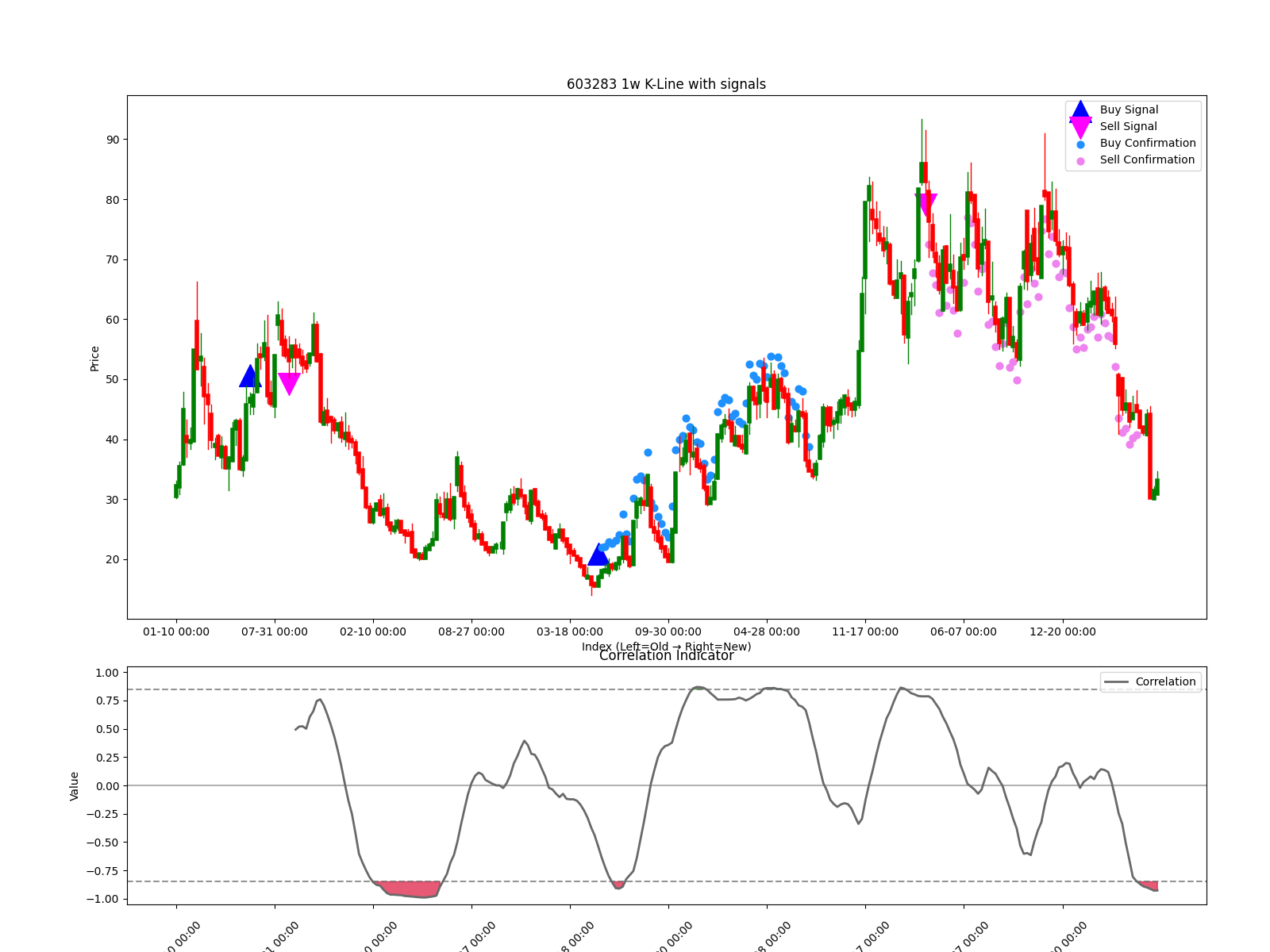This screenshot has height=952, width=1270.
Task: Click the "02-10 00:00" date tick label
Action: [373, 632]
